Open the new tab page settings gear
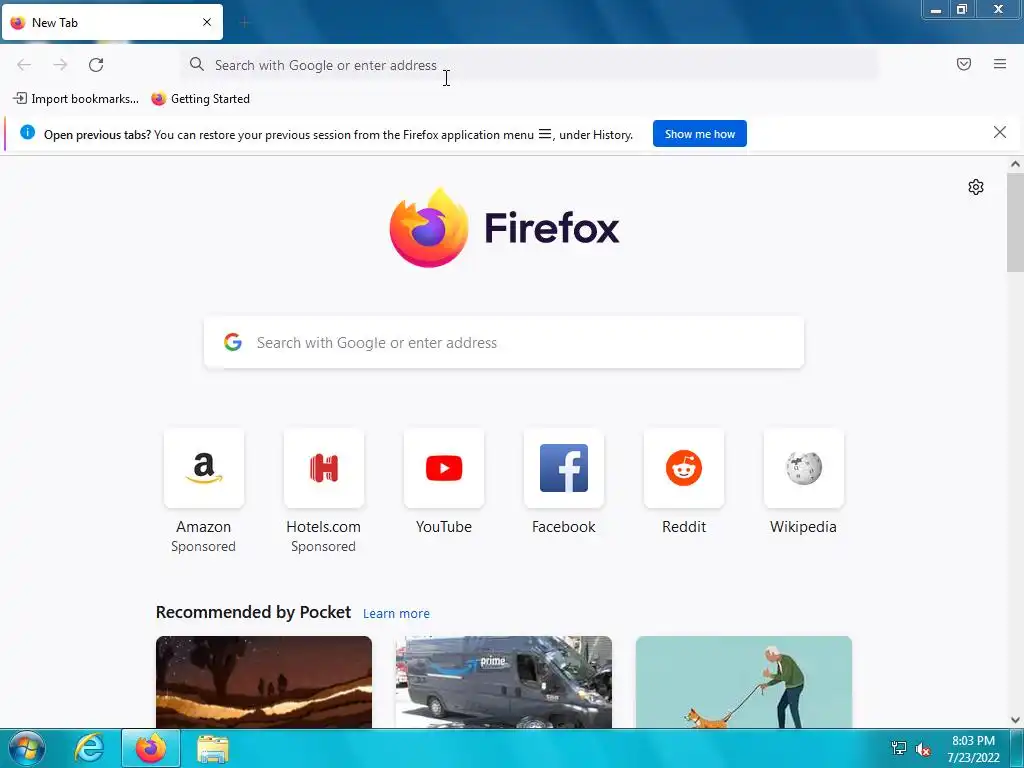Screen dimensions: 1024x768 tap(976, 187)
